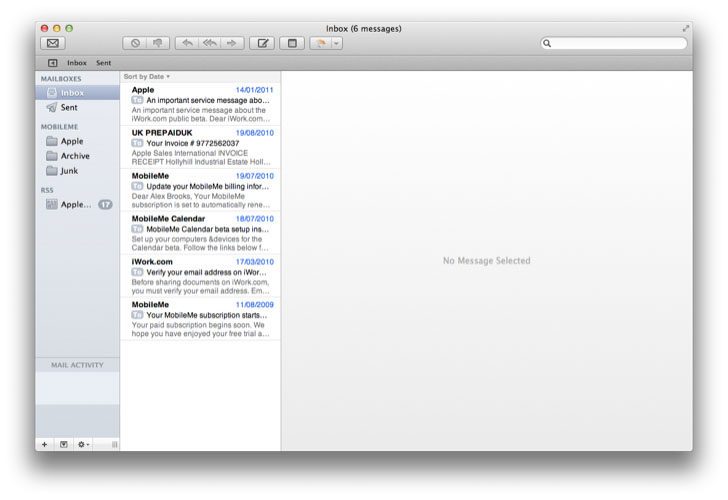Click the Flag message icon

click(x=321, y=43)
